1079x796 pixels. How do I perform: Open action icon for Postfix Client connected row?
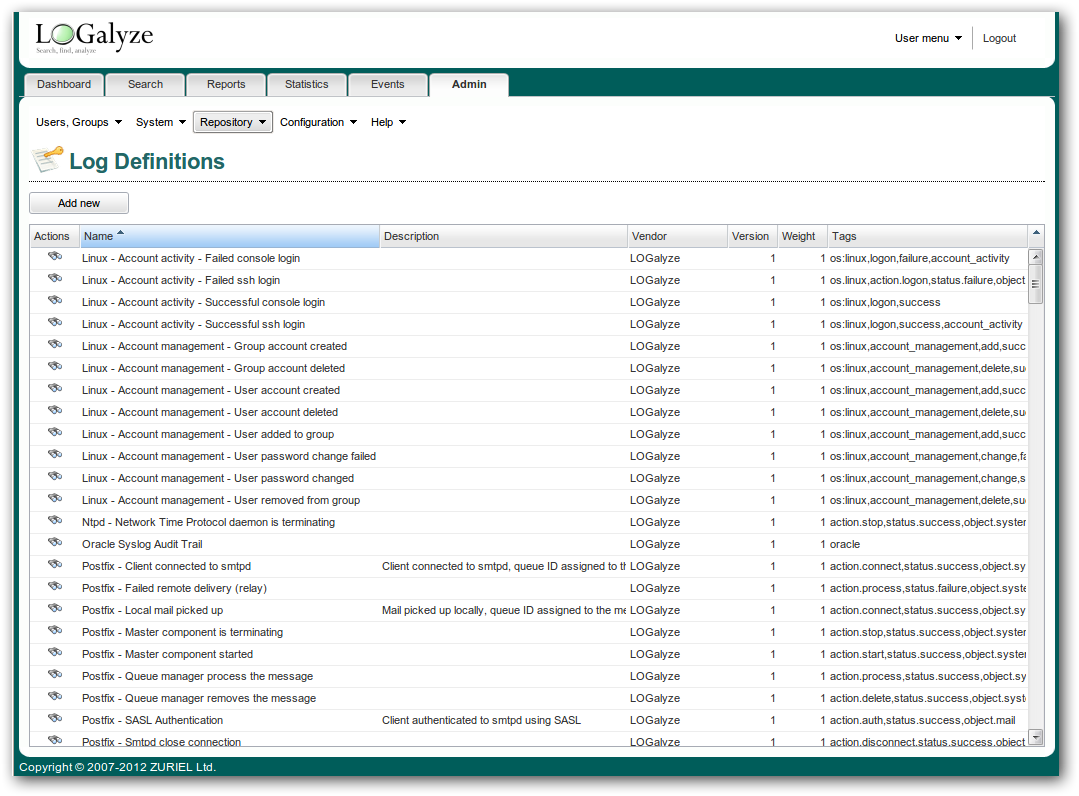click(x=55, y=565)
